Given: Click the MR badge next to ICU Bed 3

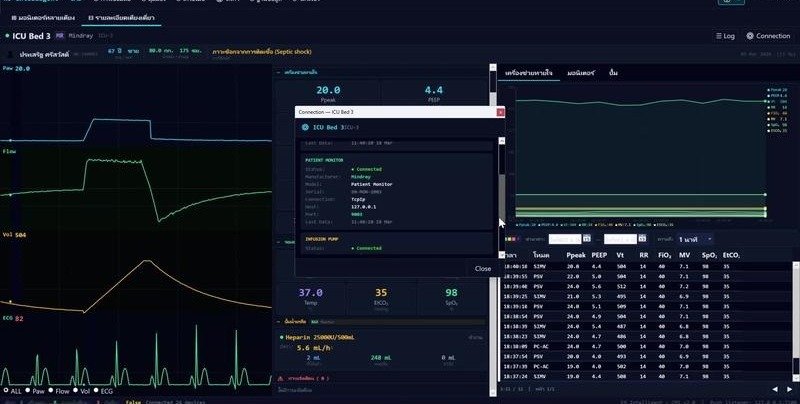Looking at the screenshot, I should [60, 36].
